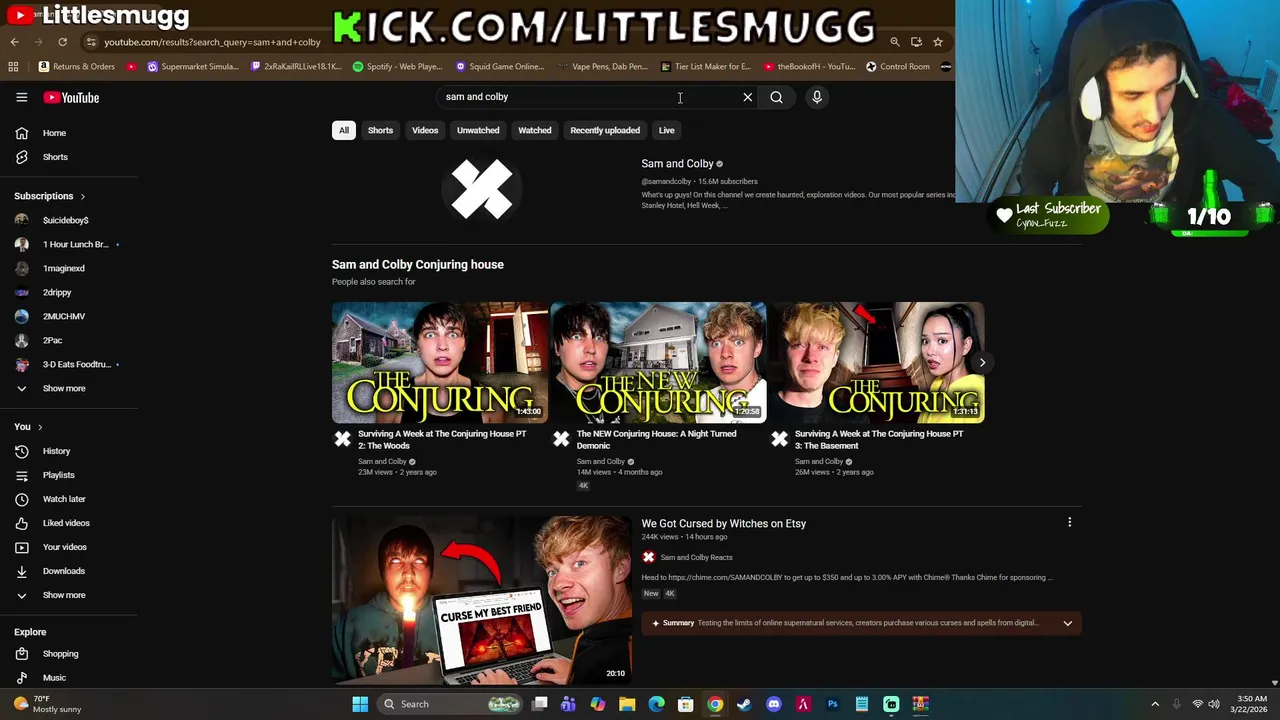The height and width of the screenshot is (720, 1280).
Task: Go to the YouTube logo home link
Action: [x=71, y=97]
